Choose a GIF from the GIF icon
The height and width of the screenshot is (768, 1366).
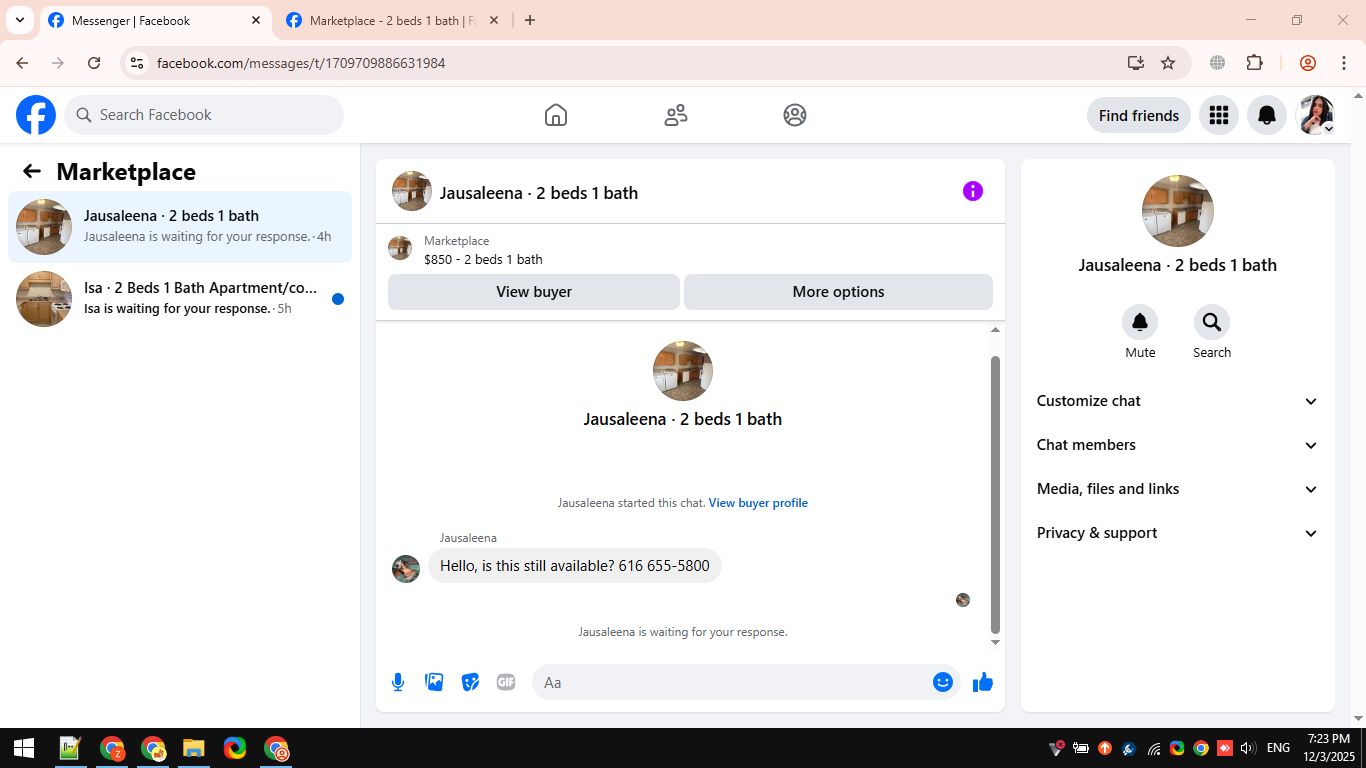[506, 682]
